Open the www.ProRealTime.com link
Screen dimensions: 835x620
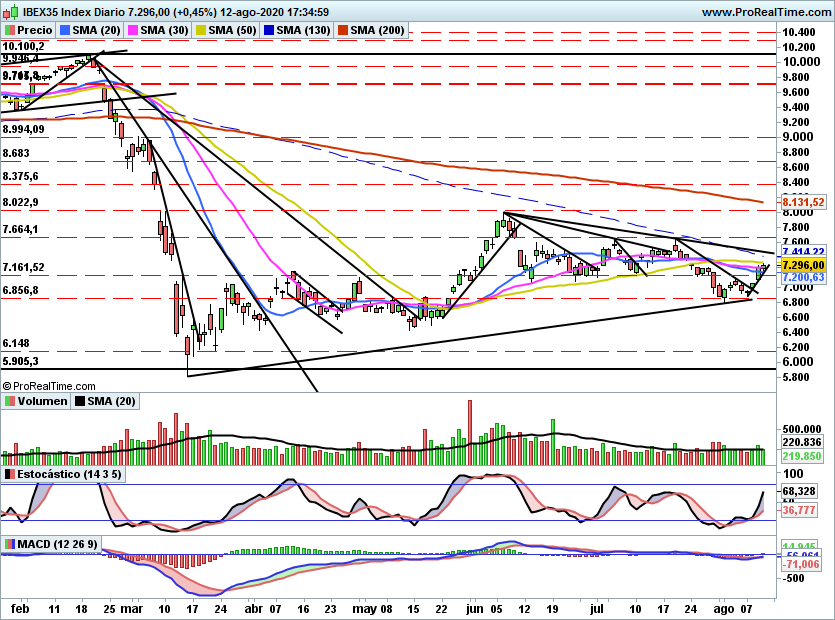(x=765, y=12)
